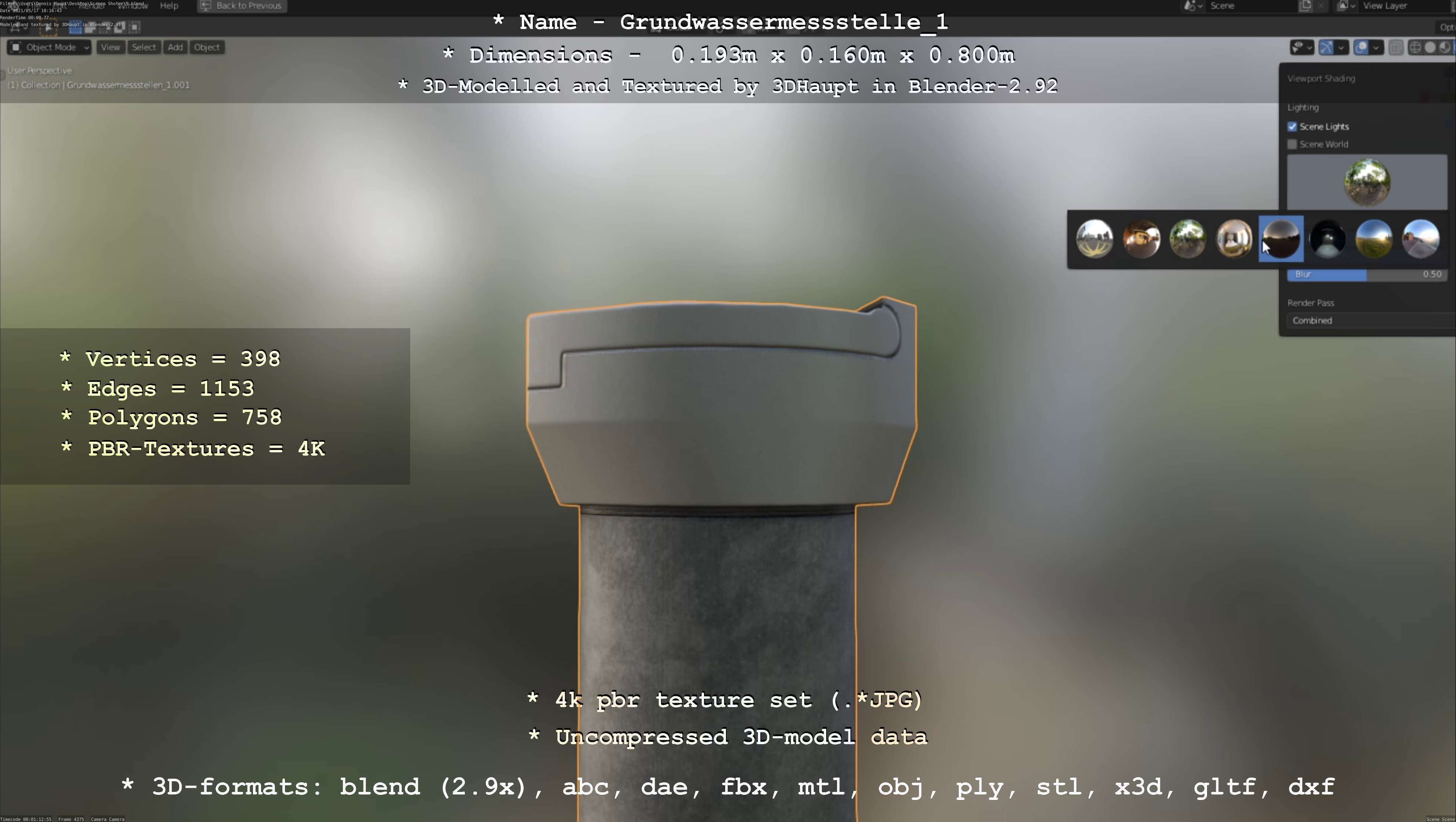Viewport: 1456px width, 822px height.
Task: Enable the Scene World checkbox
Action: point(1292,144)
